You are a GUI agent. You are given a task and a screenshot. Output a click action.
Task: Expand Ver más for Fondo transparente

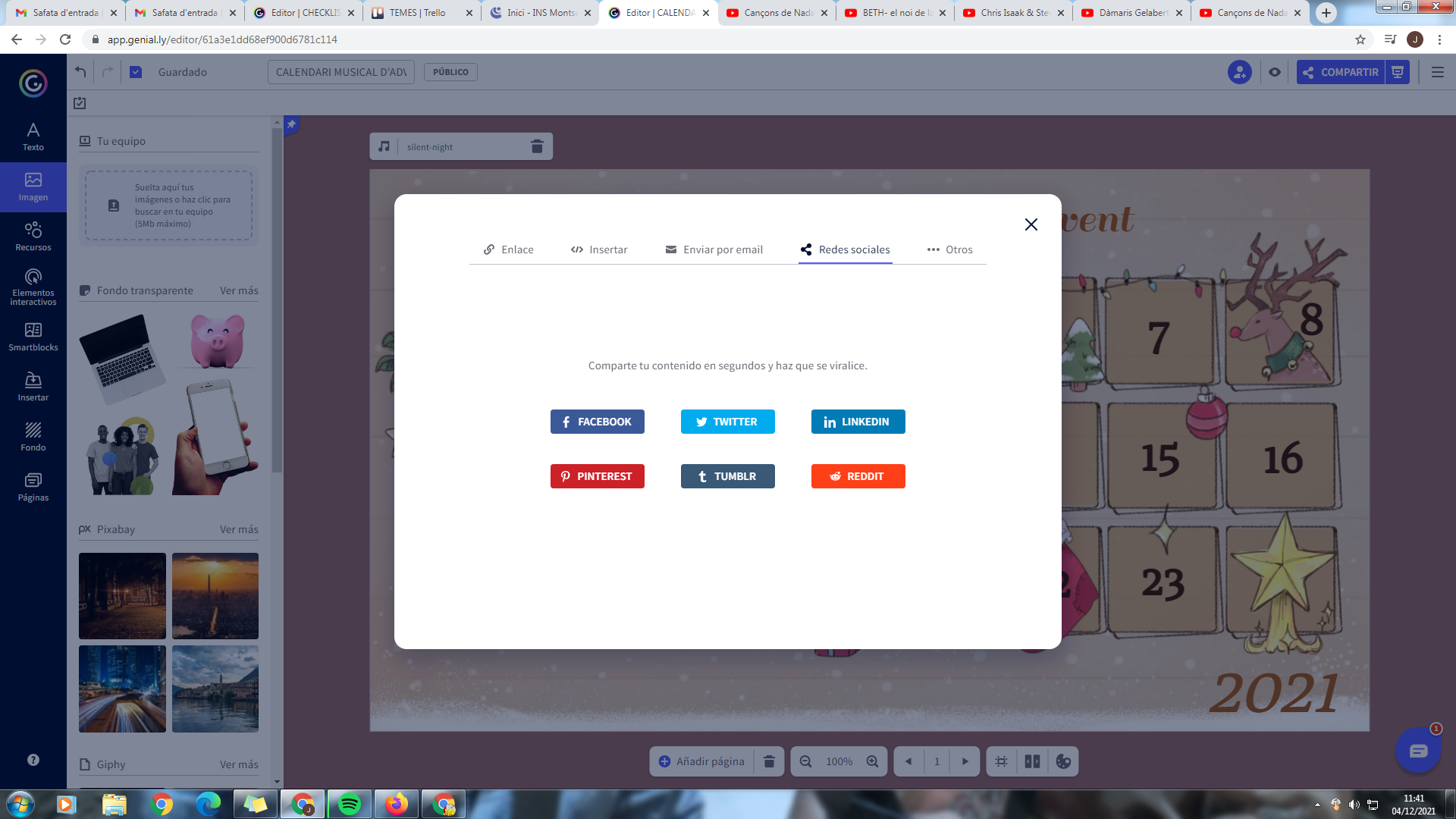(x=239, y=290)
